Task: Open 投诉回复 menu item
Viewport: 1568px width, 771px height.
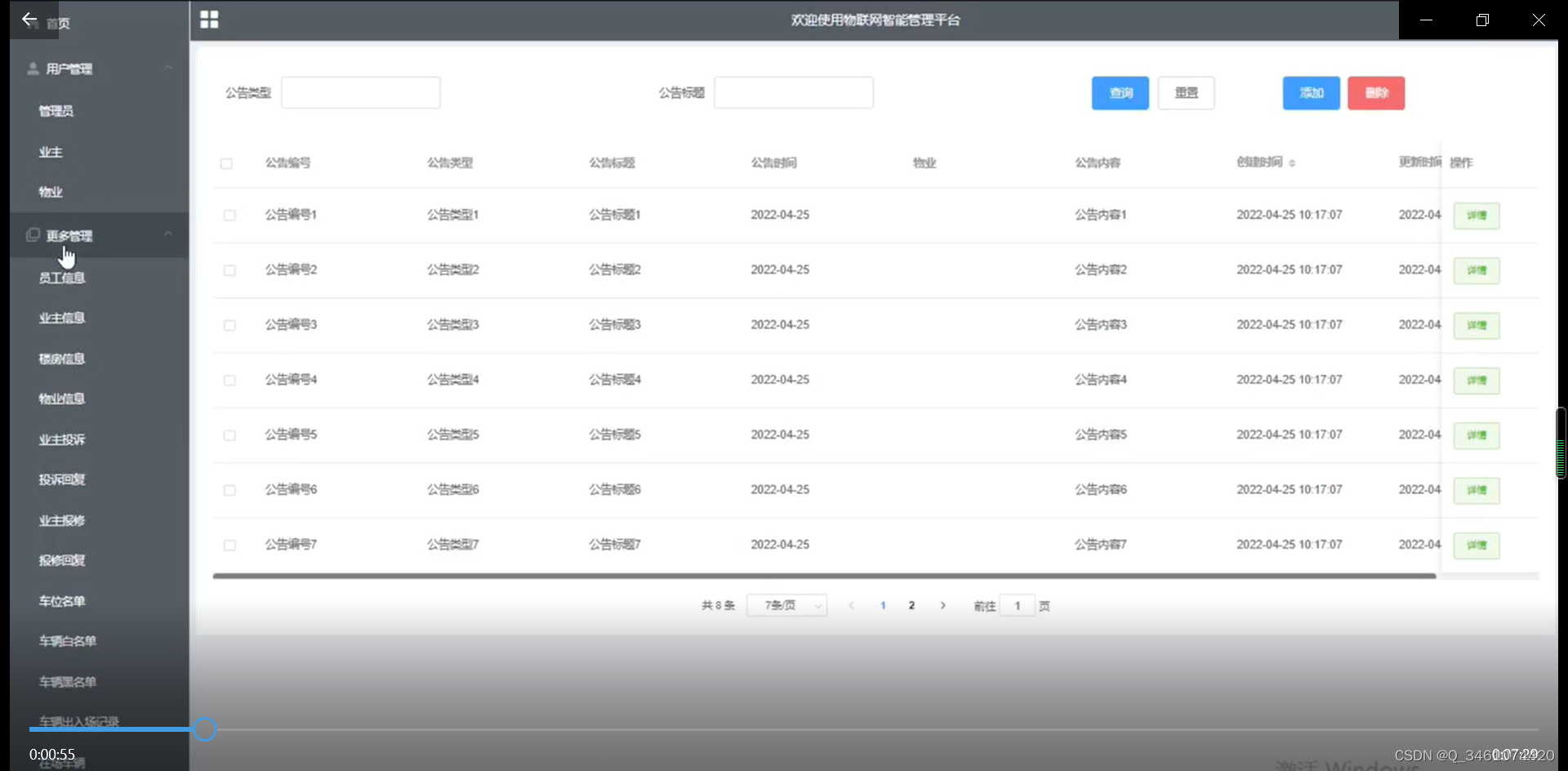Action: point(62,479)
